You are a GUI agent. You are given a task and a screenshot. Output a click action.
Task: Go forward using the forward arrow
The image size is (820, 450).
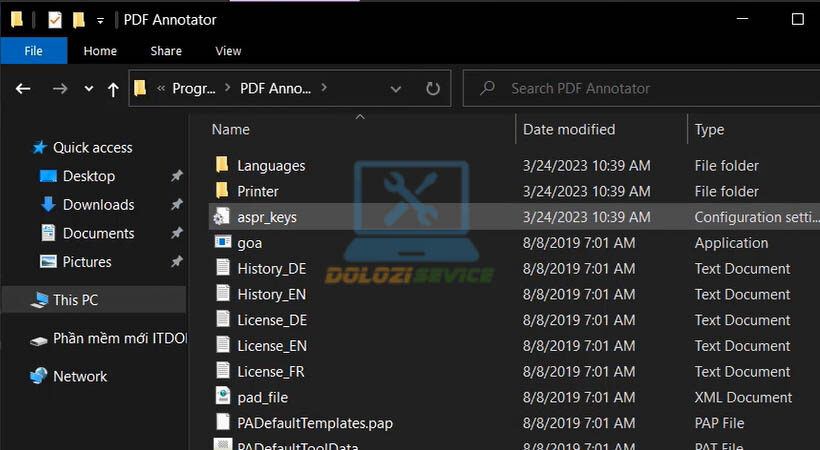click(60, 89)
